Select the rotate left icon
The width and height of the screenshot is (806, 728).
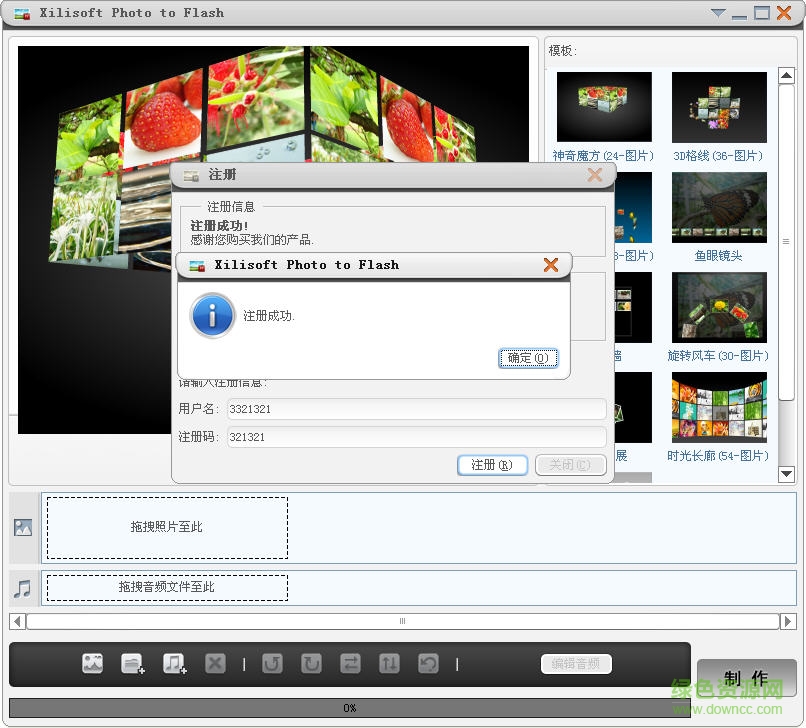coord(270,663)
